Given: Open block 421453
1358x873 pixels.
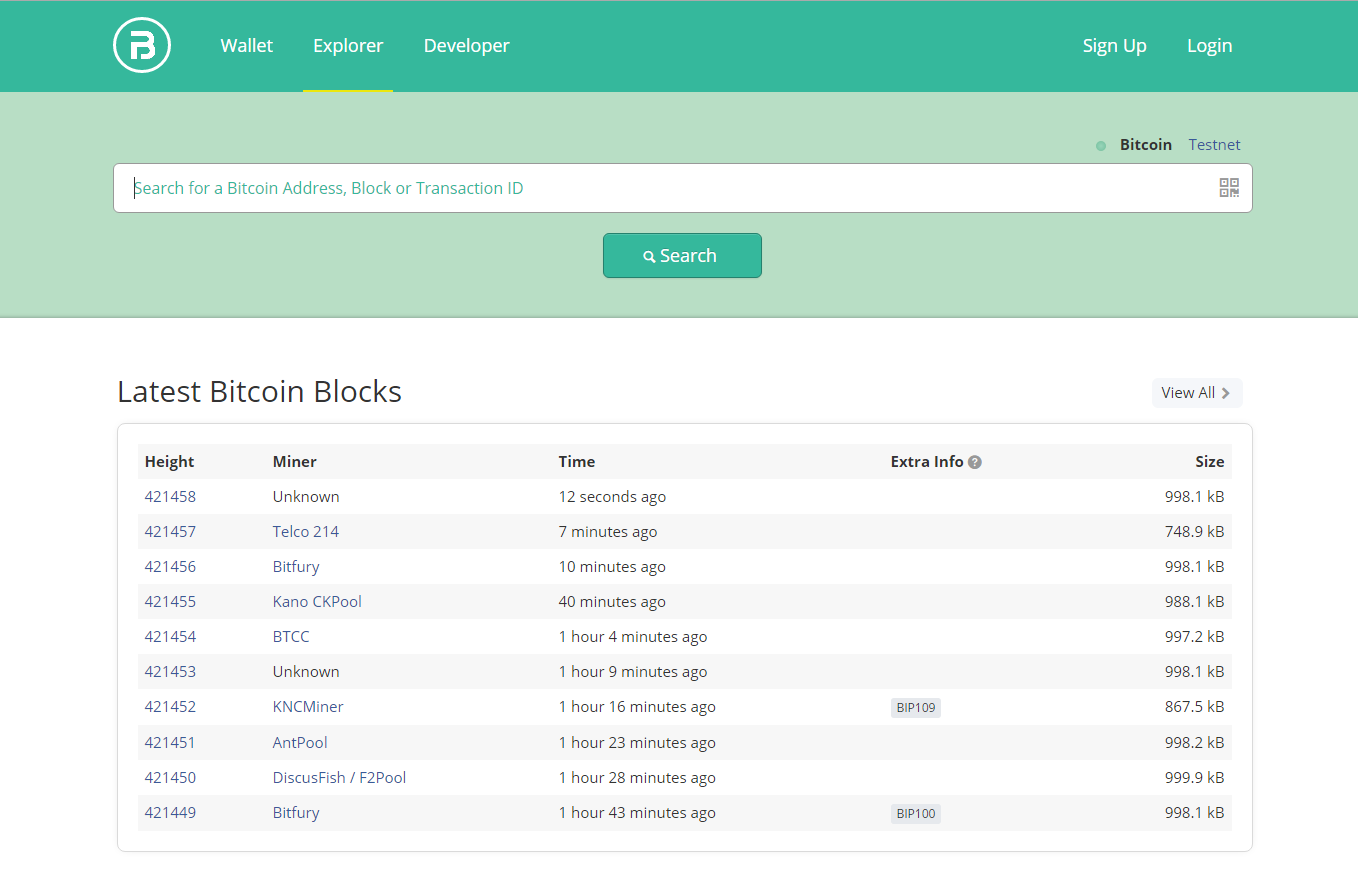Looking at the screenshot, I should tap(170, 672).
